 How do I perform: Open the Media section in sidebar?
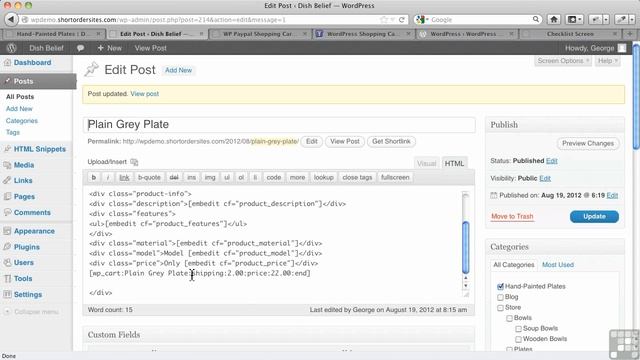pos(24,165)
